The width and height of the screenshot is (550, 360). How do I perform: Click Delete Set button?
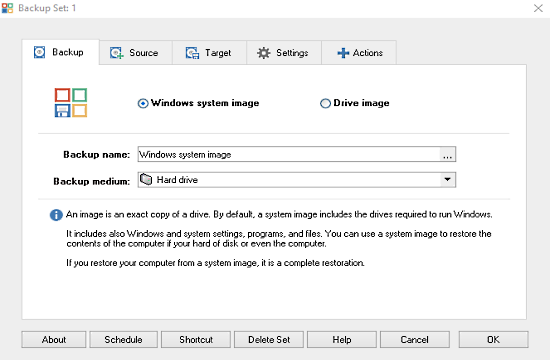coord(269,340)
